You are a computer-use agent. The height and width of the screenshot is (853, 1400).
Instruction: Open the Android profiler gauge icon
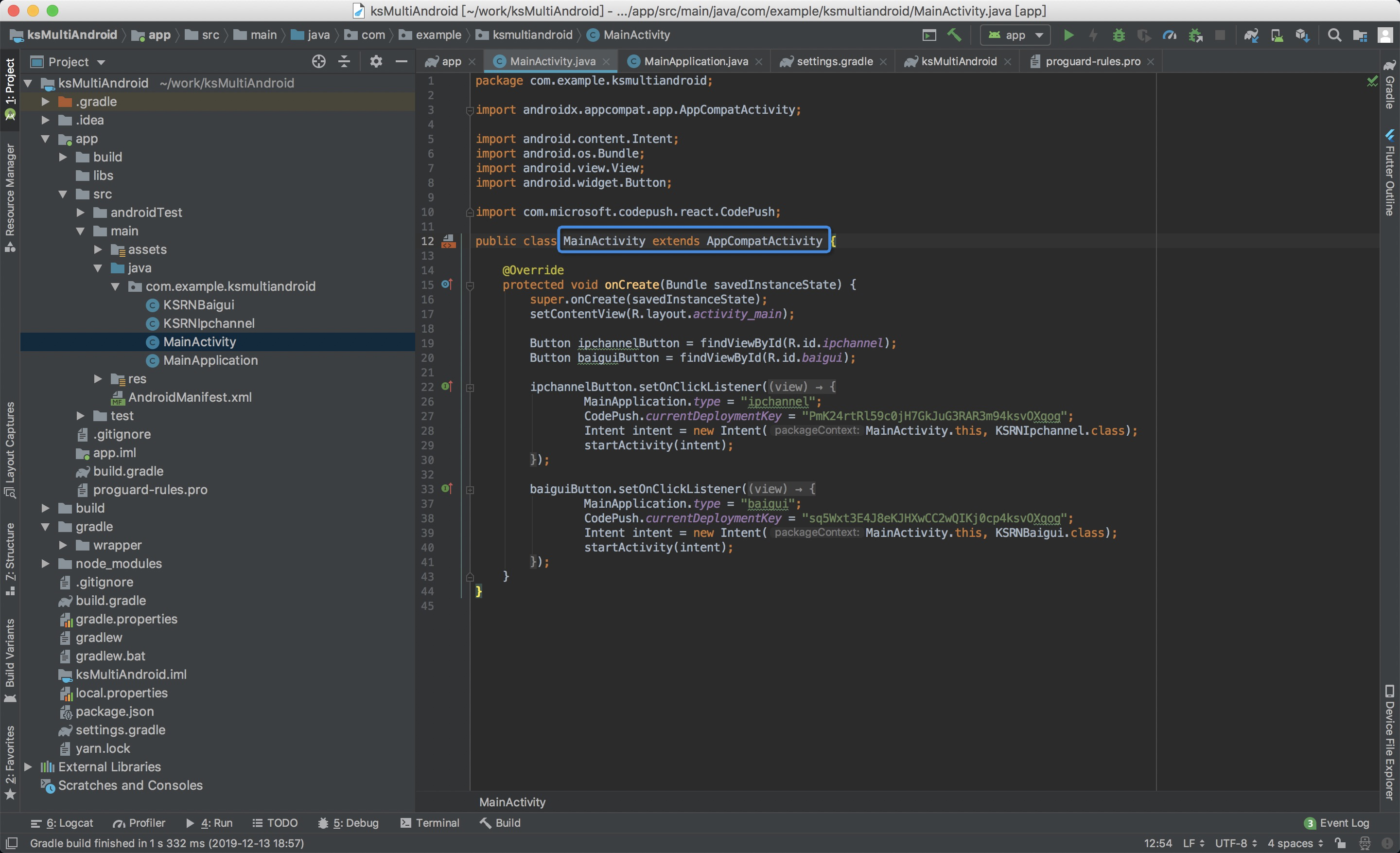tap(1169, 35)
